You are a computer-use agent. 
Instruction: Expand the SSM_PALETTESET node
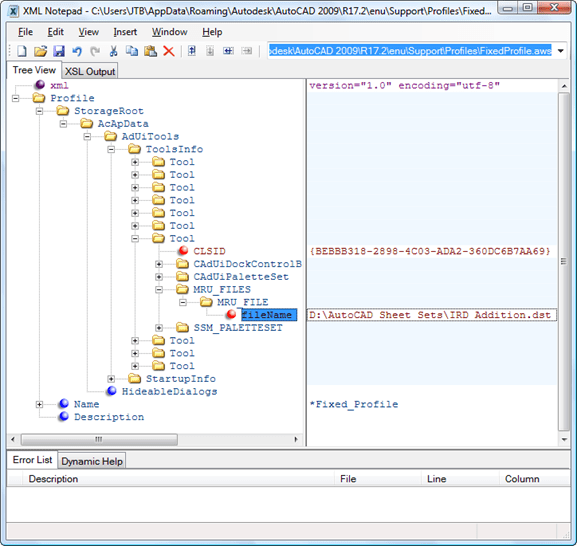[x=159, y=328]
